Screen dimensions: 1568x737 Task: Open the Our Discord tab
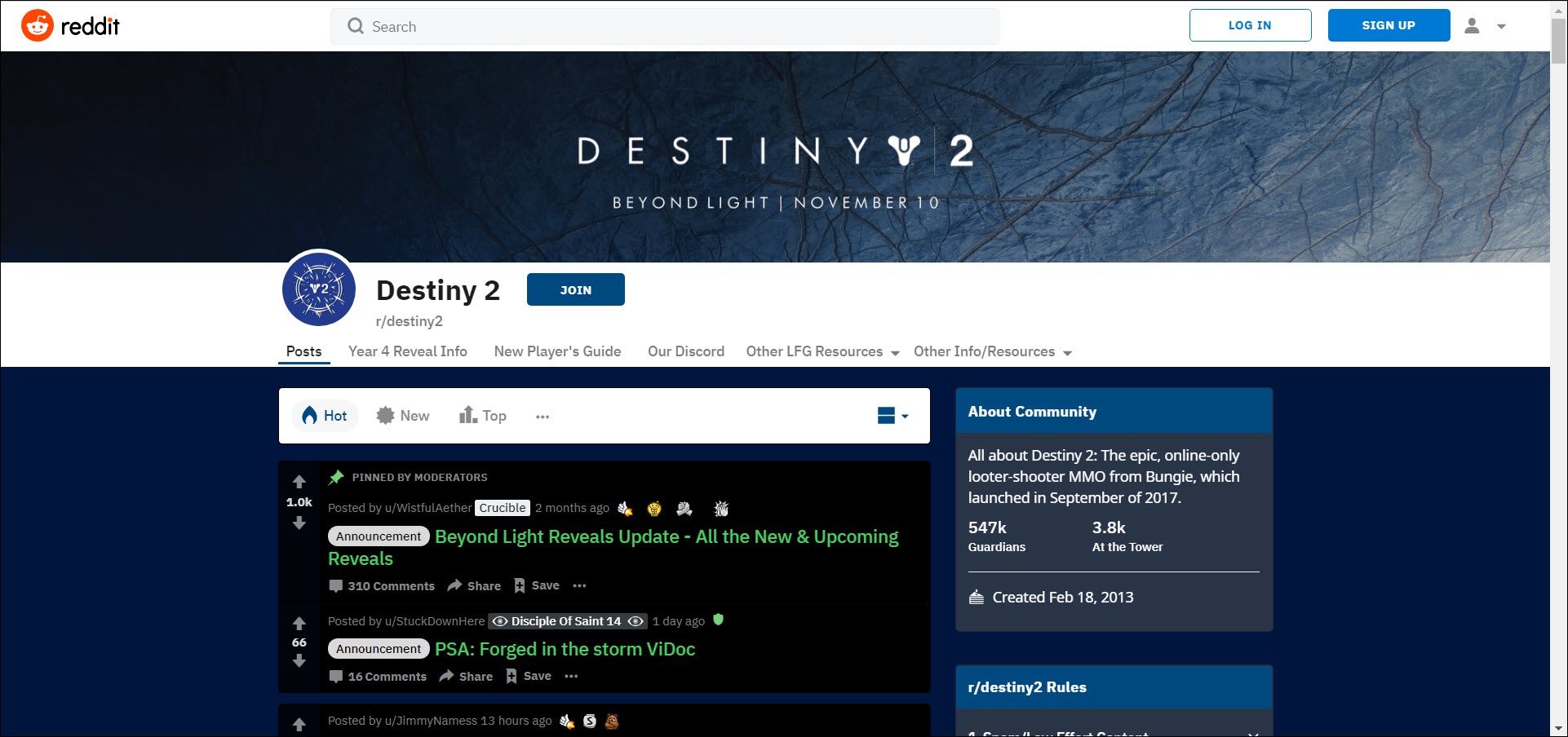click(686, 351)
